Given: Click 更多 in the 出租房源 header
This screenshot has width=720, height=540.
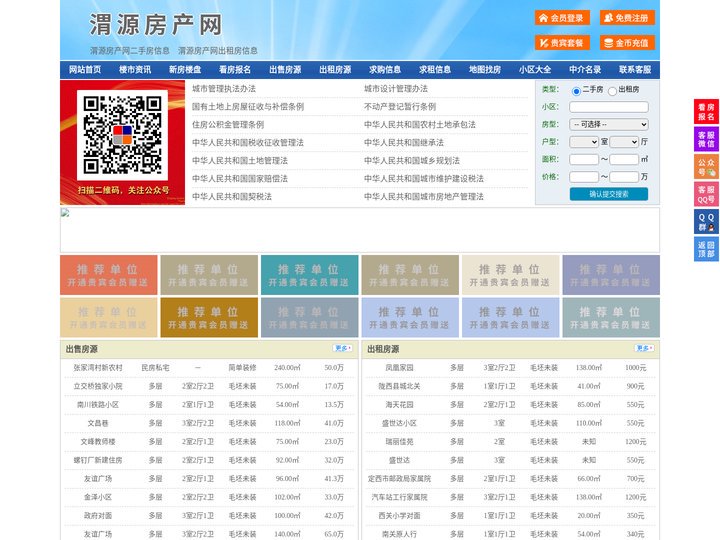Looking at the screenshot, I should [x=644, y=348].
